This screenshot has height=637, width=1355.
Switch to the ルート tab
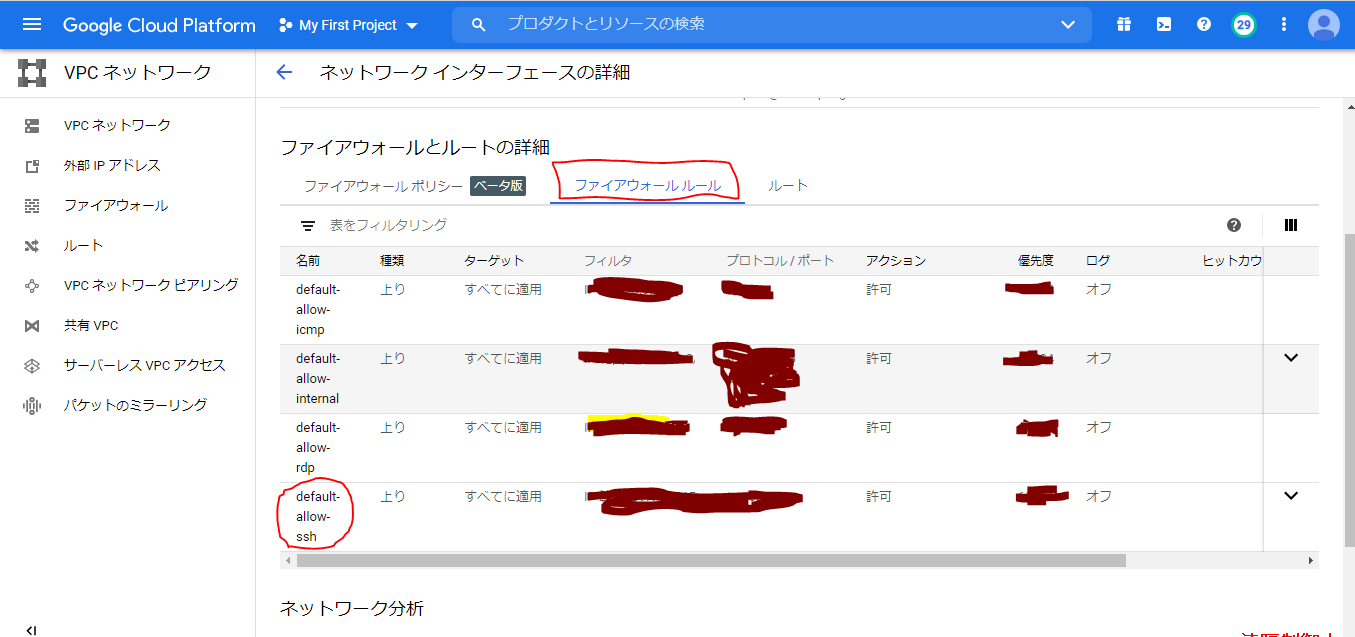[788, 186]
